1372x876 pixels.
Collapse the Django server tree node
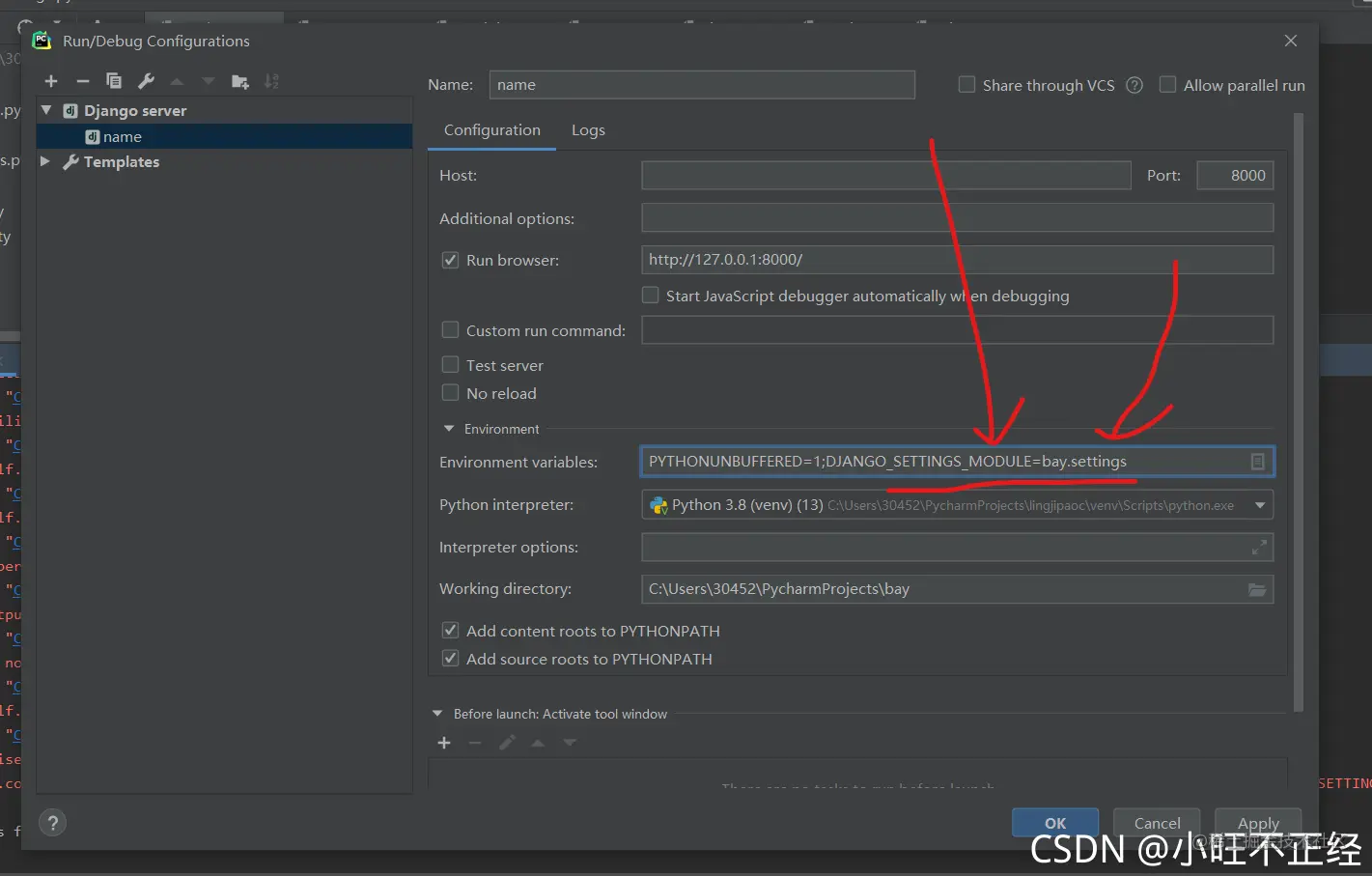pyautogui.click(x=46, y=110)
